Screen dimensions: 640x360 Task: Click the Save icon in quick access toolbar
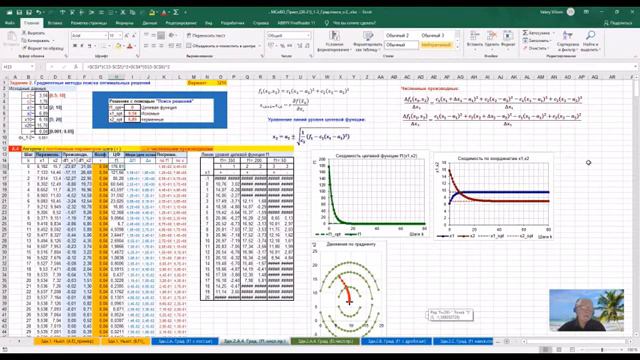coord(19,13)
